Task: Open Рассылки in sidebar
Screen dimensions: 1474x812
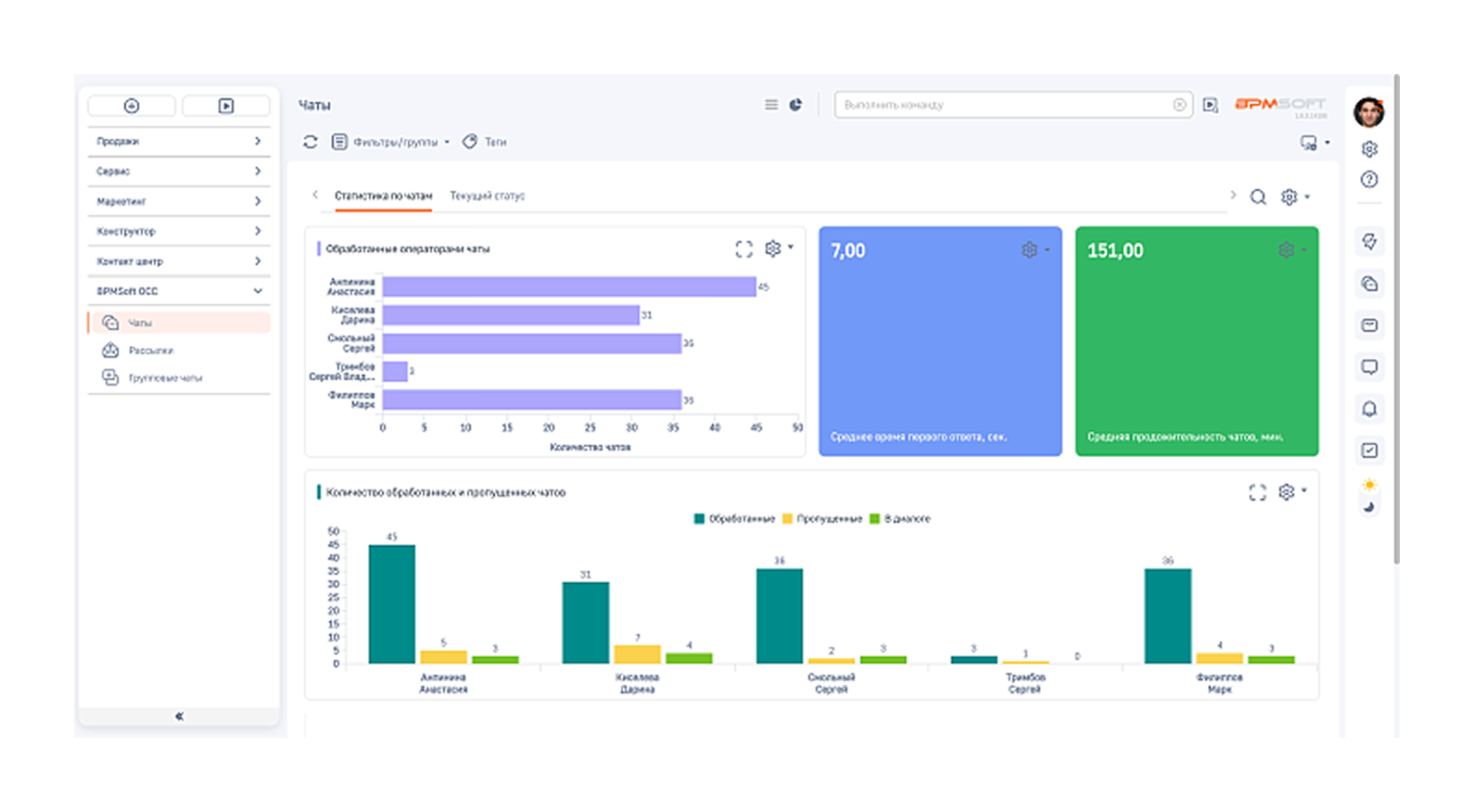Action: [151, 350]
